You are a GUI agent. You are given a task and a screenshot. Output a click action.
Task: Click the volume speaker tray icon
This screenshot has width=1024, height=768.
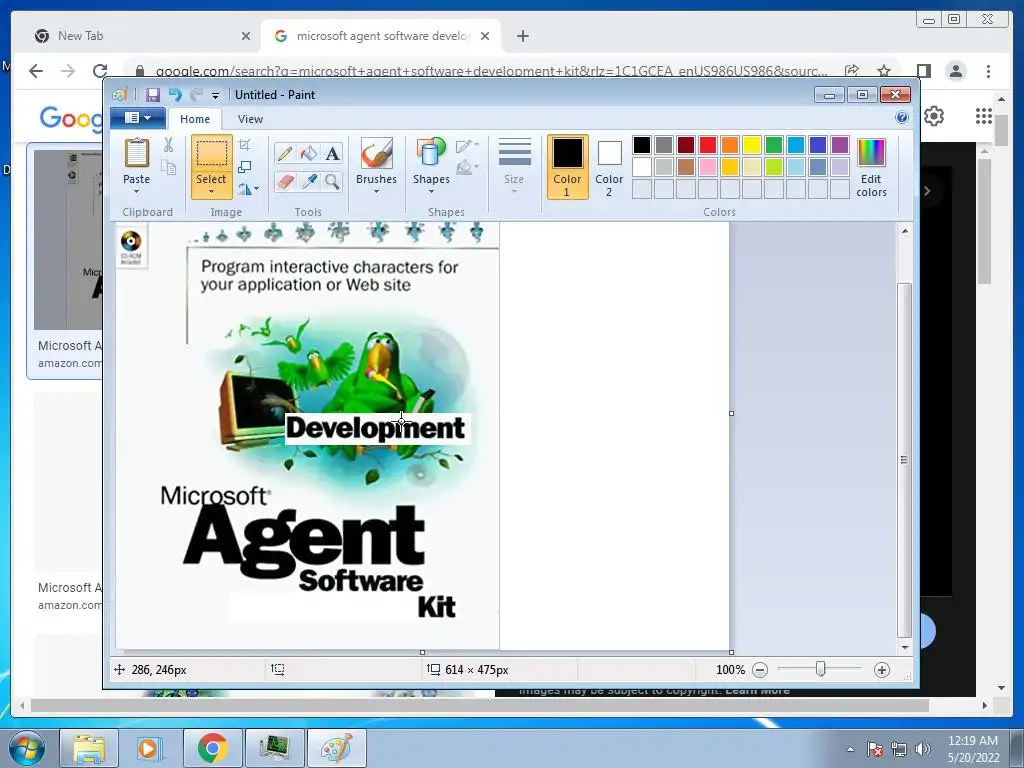[923, 749]
